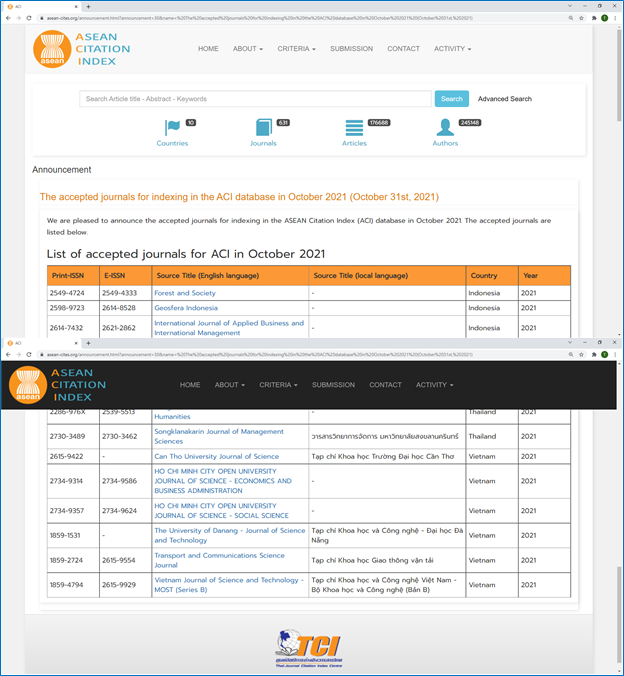The width and height of the screenshot is (624, 676).
Task: Open HCMC Open University Economics and Business Administration journal
Action: [x=223, y=481]
